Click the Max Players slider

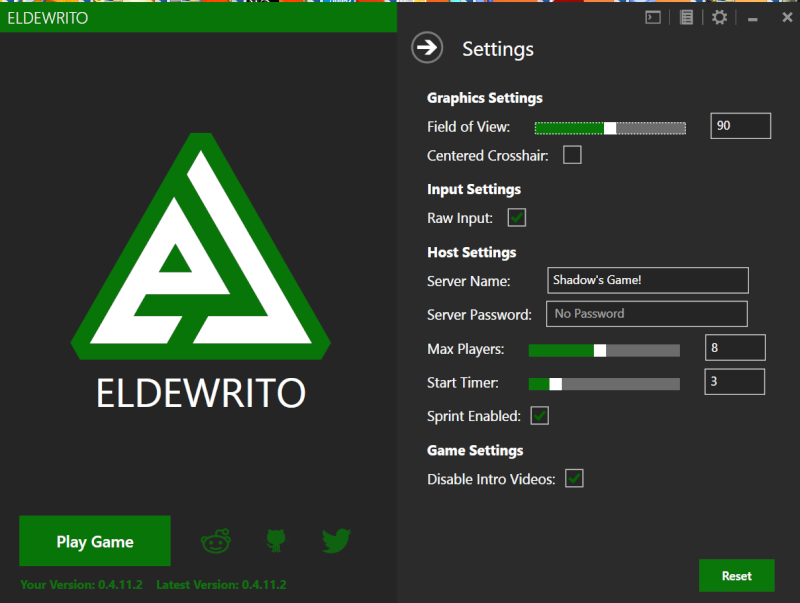(x=604, y=350)
